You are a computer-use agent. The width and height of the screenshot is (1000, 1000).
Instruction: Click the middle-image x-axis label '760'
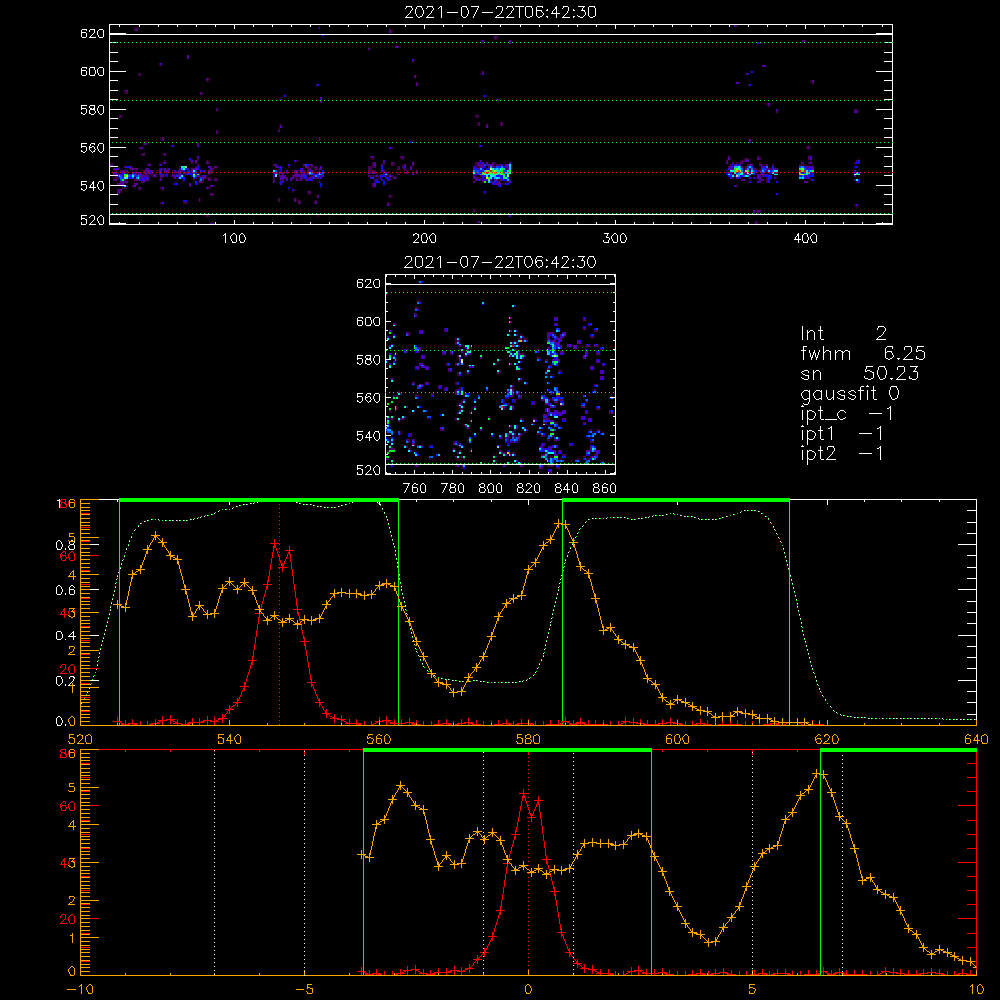[x=415, y=489]
